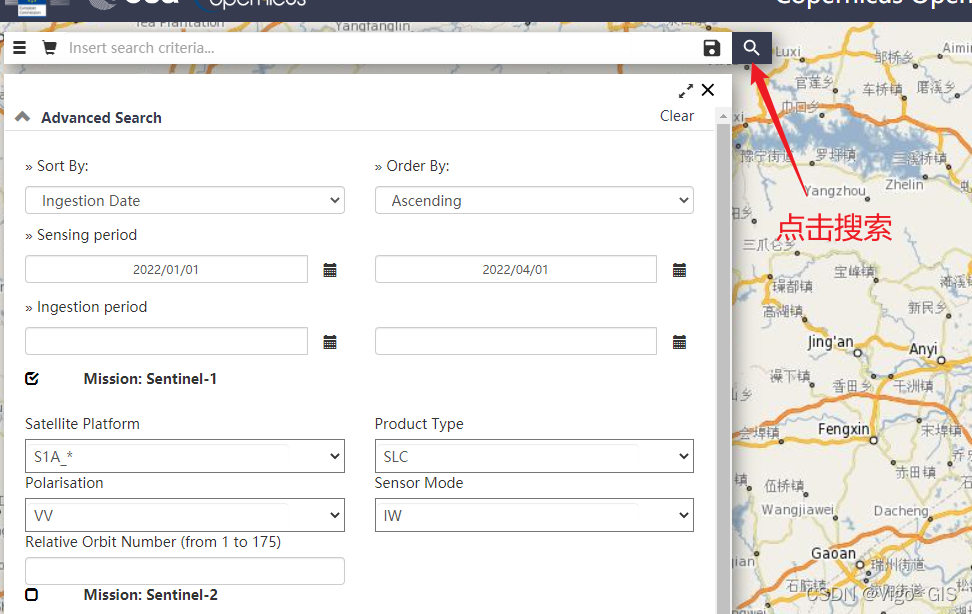Click the Clear link
Image resolution: width=972 pixels, height=614 pixels.
[677, 116]
